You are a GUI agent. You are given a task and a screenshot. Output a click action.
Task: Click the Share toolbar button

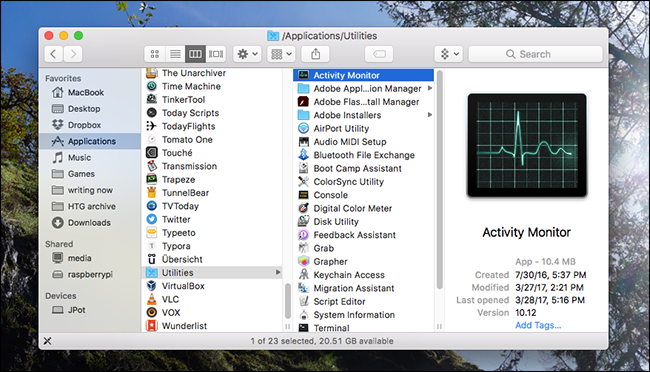tap(315, 54)
